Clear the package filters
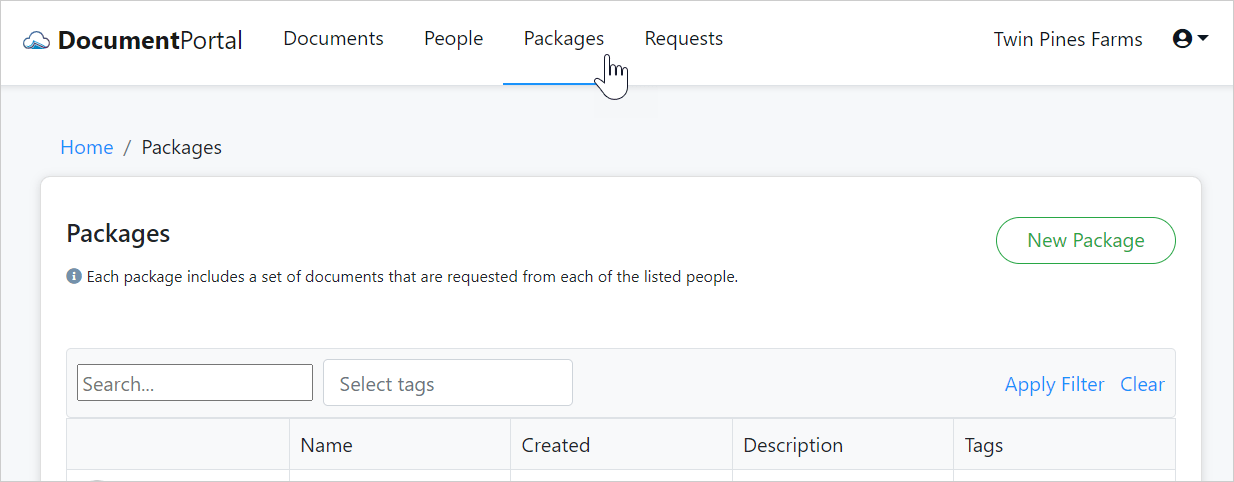1234x482 pixels. coord(1142,385)
